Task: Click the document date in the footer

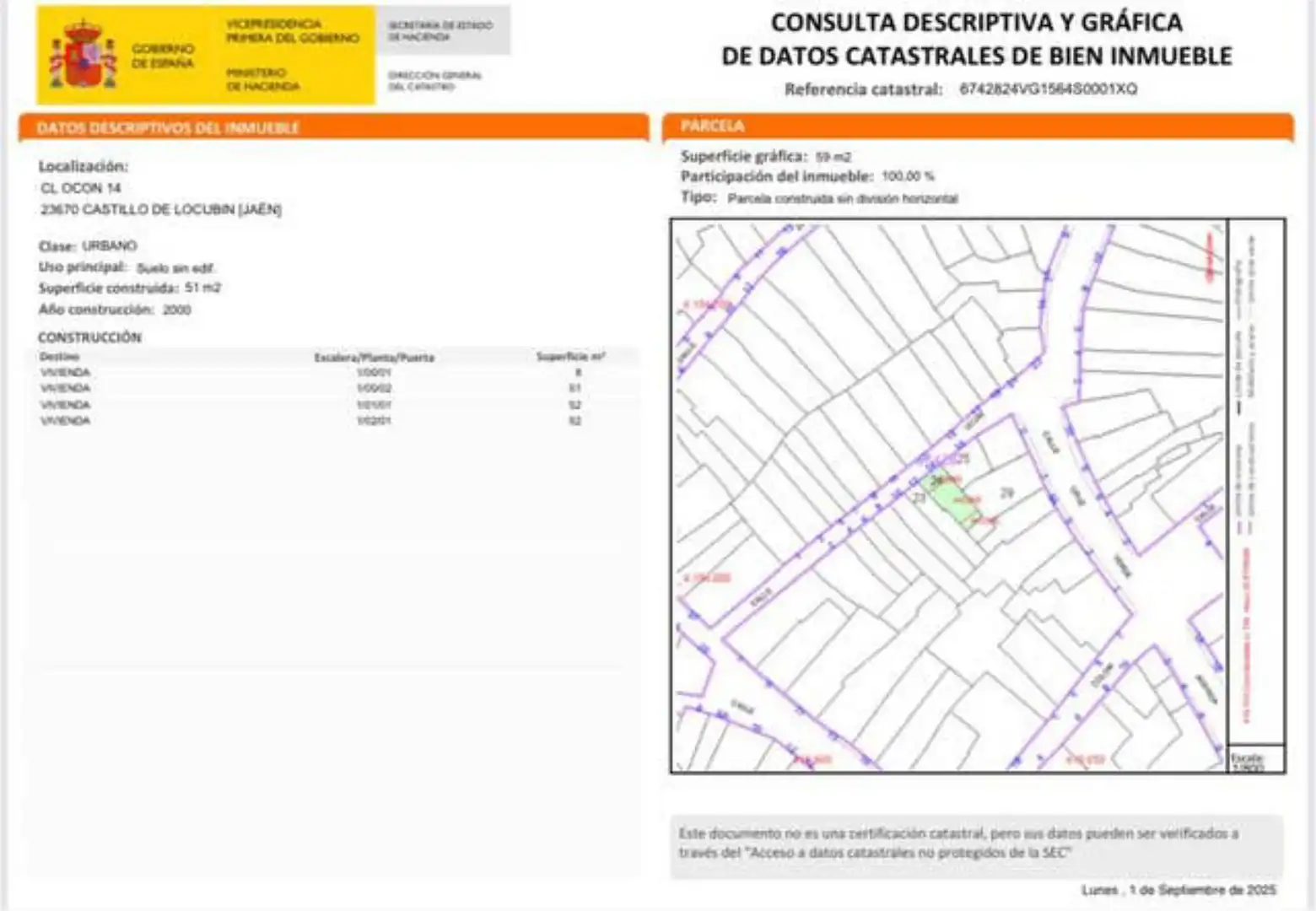Action: 1178,891
